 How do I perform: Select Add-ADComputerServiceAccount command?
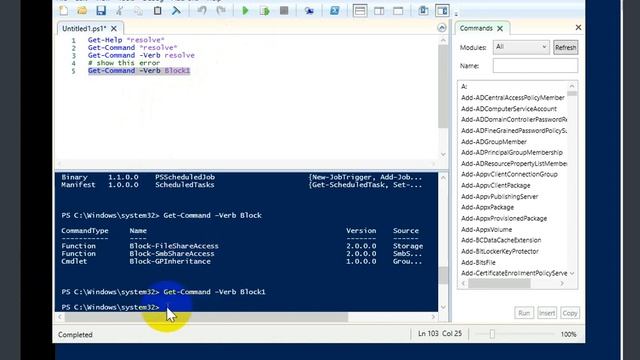pyautogui.click(x=509, y=109)
